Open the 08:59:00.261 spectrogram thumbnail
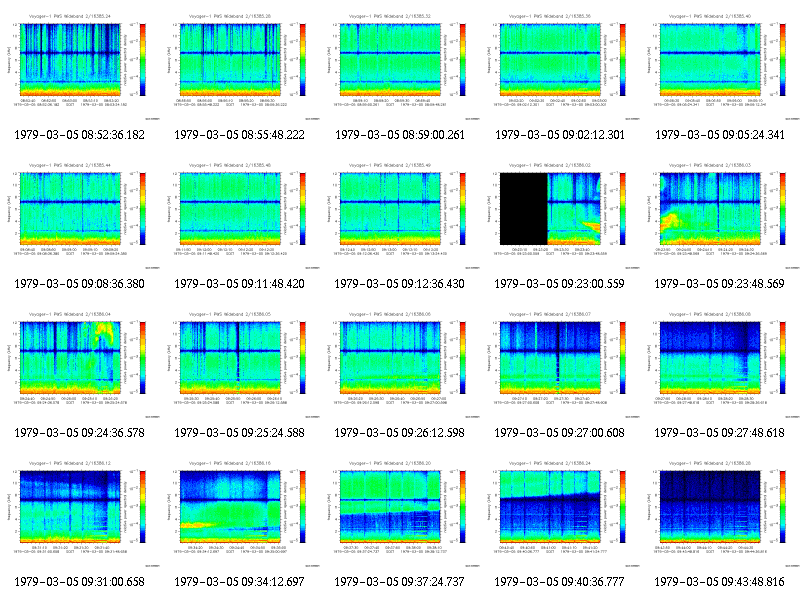Image resolution: width=800 pixels, height=596 pixels. pos(400,66)
